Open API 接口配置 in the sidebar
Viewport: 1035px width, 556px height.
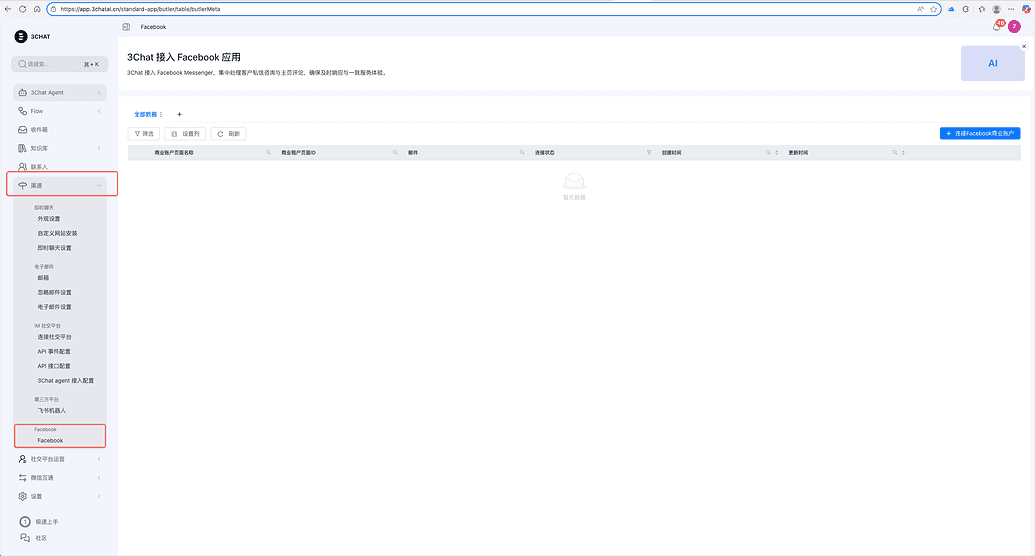[53, 366]
